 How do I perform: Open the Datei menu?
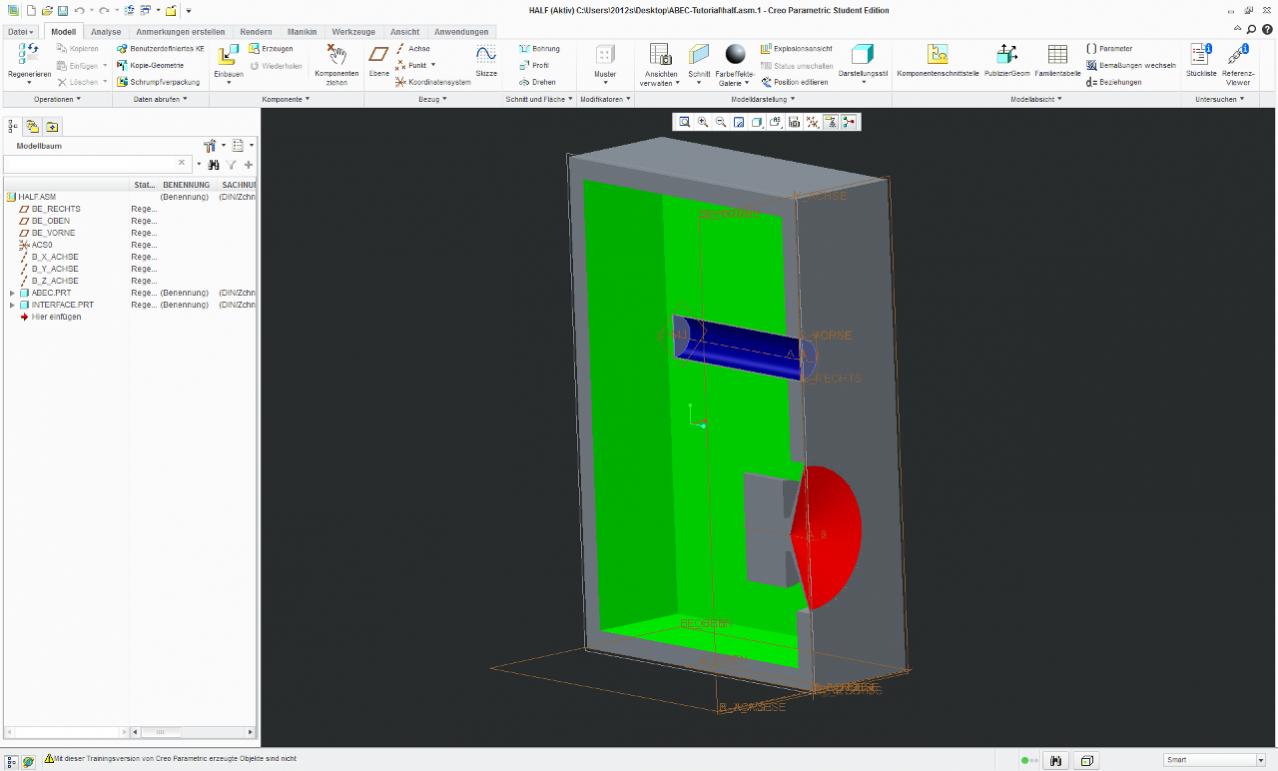[x=20, y=32]
